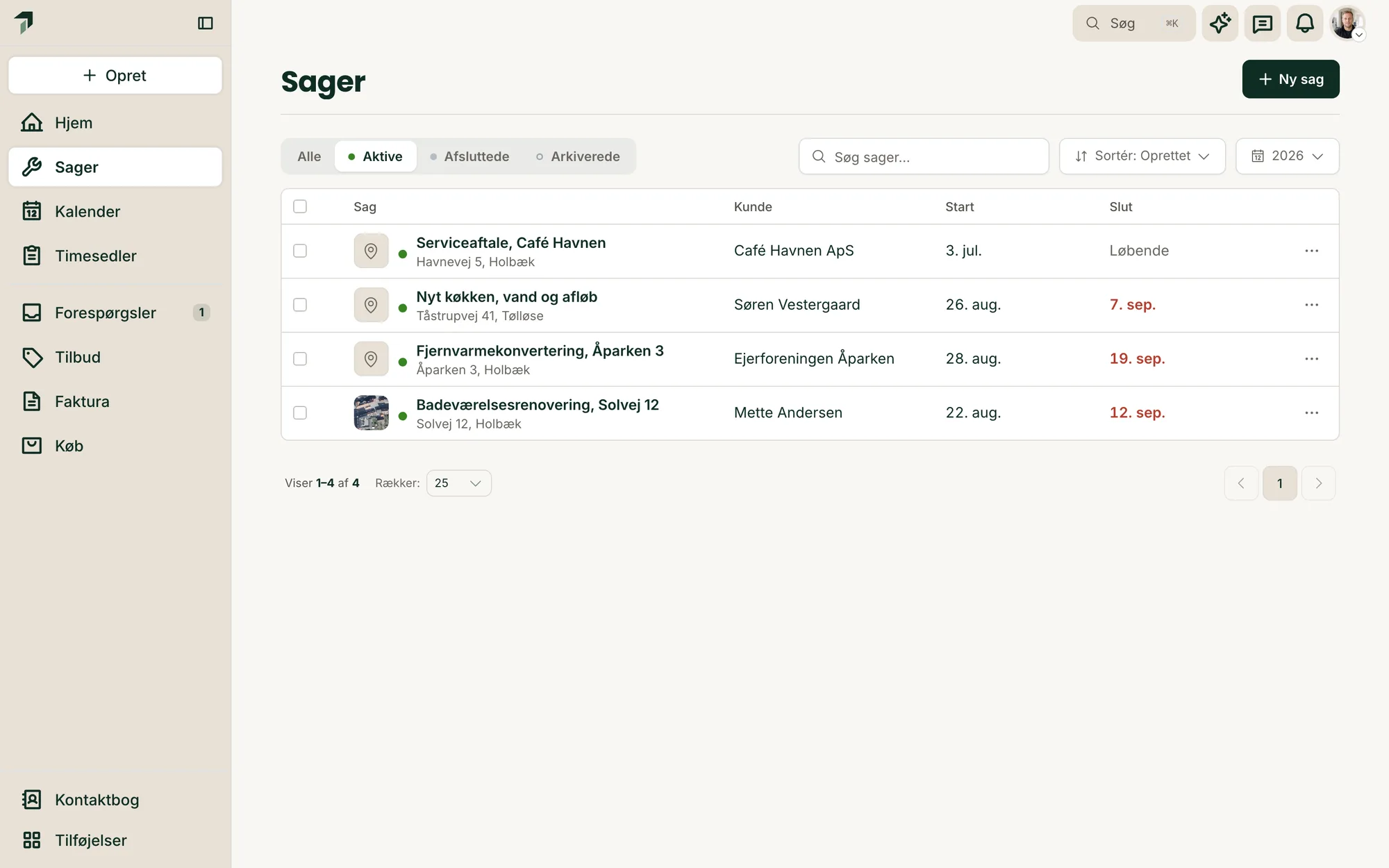Open Forespørgsler in the sidebar
Viewport: 1389px width, 868px height.
115,313
